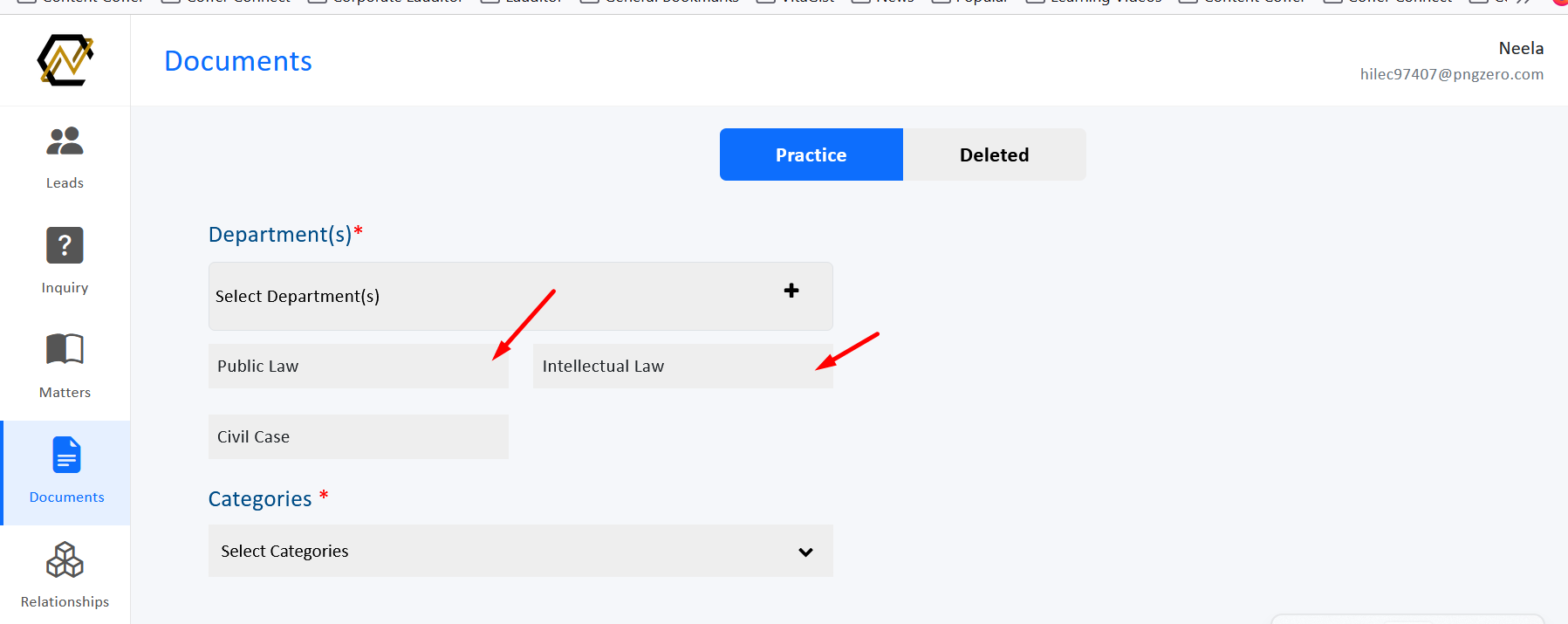Select the Documents file icon in the sidebar
The image size is (1568, 624).
[x=66, y=455]
